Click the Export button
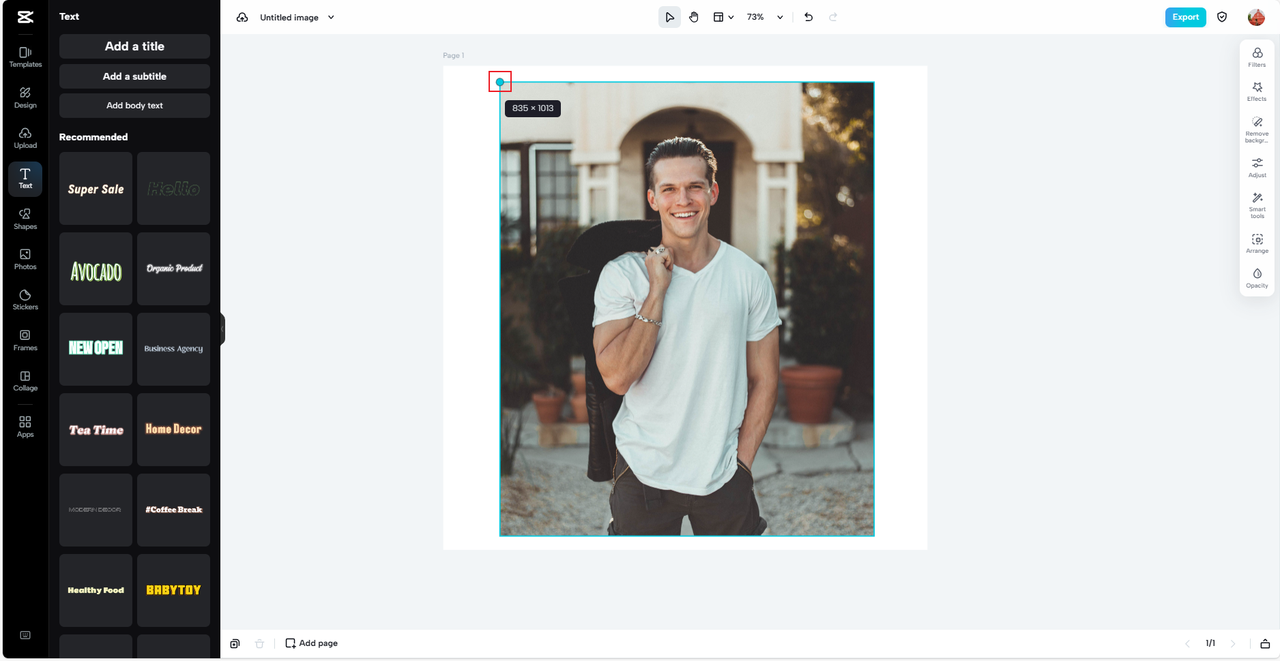This screenshot has width=1280, height=661. click(1185, 17)
